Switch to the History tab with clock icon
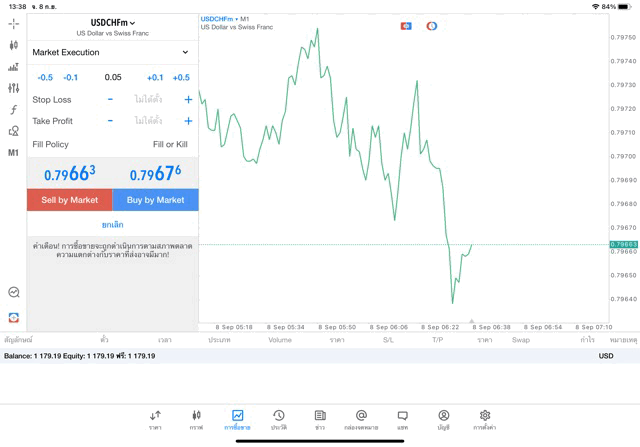This screenshot has width=640, height=447. point(279,419)
